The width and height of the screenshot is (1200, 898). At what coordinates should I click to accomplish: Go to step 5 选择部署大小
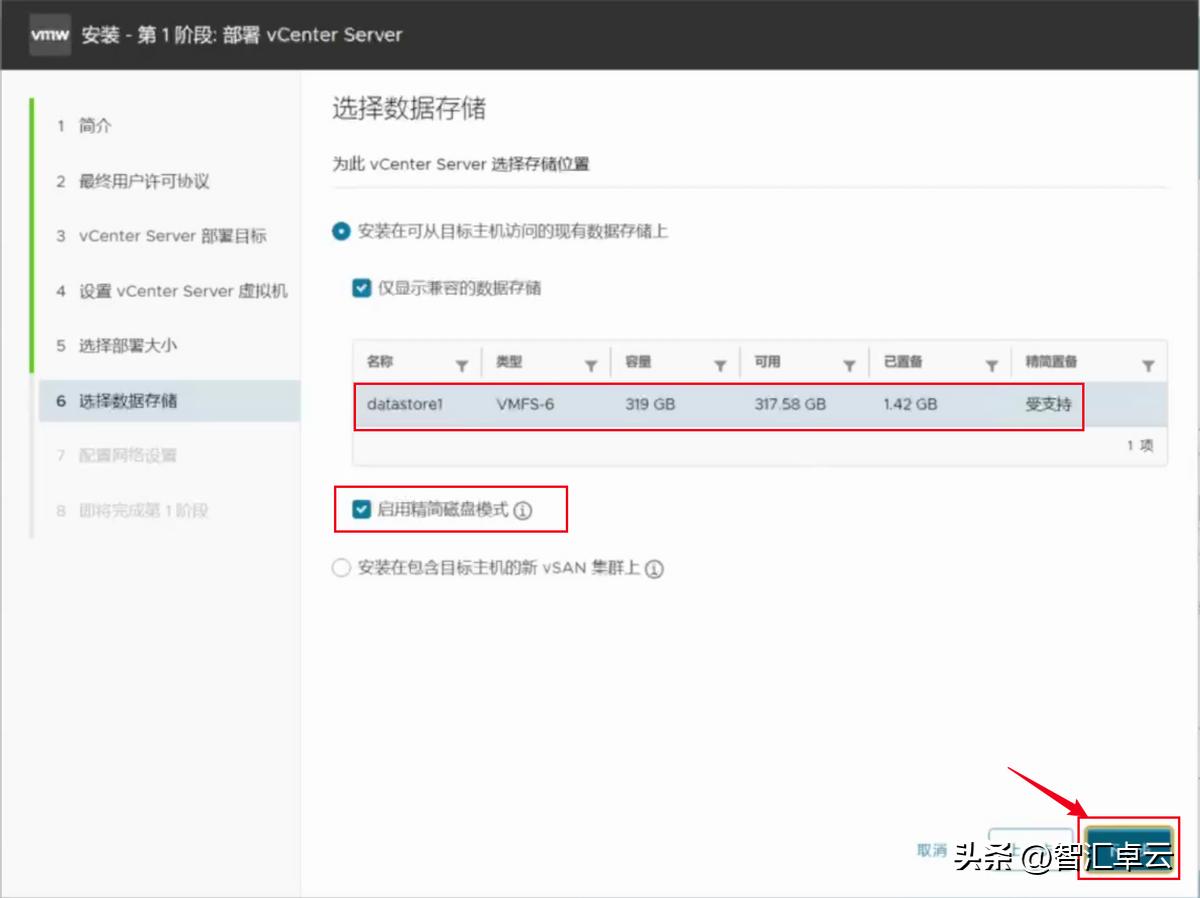click(117, 346)
